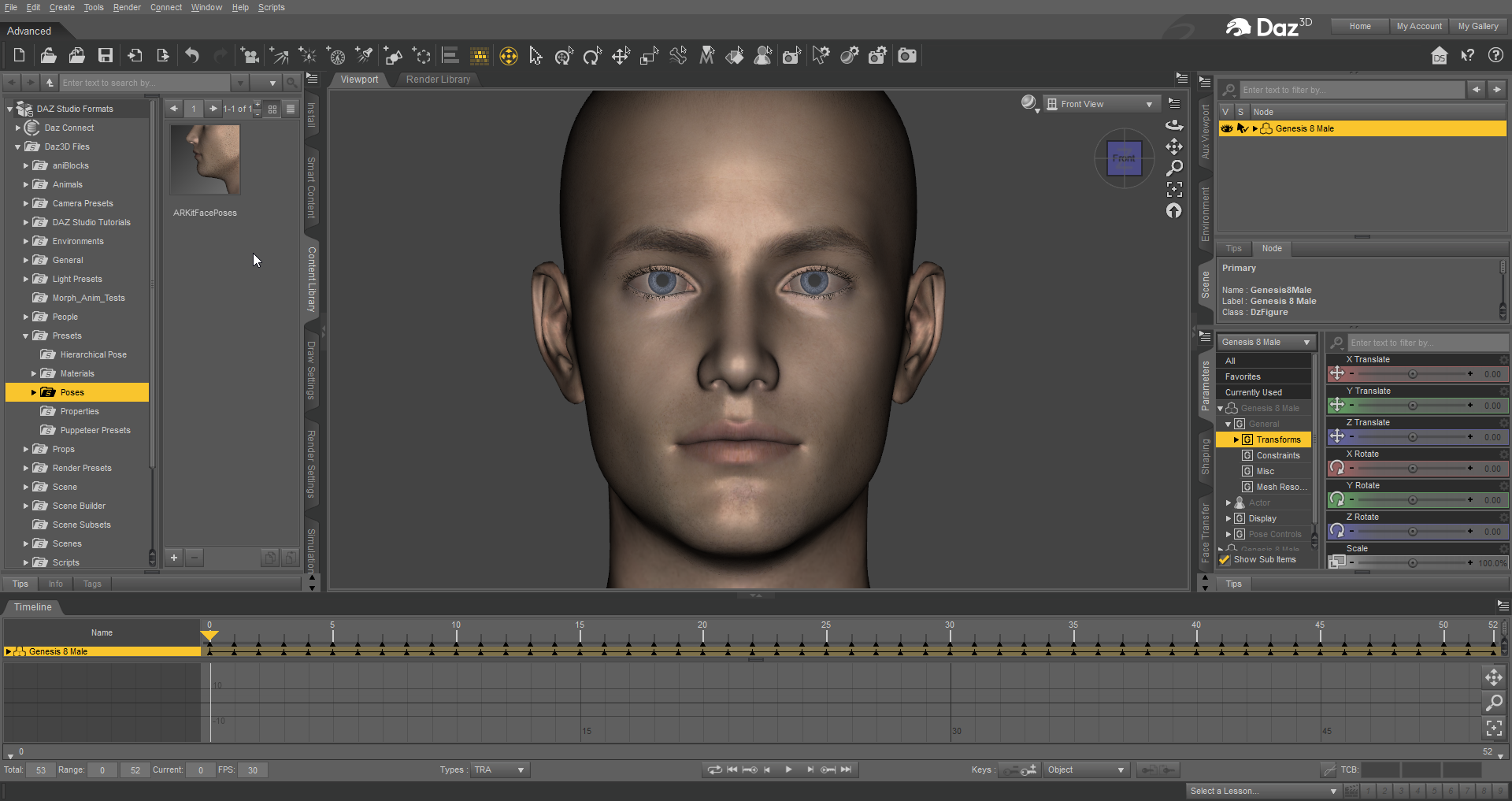This screenshot has height=801, width=1512.
Task: Select the Scale tool in toolbar
Action: point(649,56)
